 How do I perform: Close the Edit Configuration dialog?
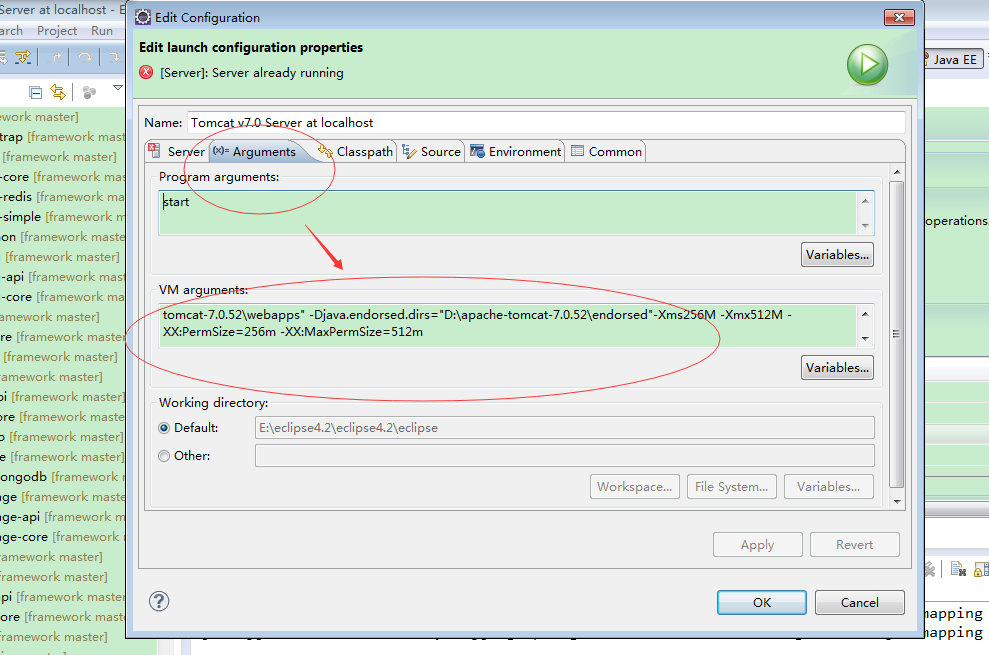click(899, 17)
